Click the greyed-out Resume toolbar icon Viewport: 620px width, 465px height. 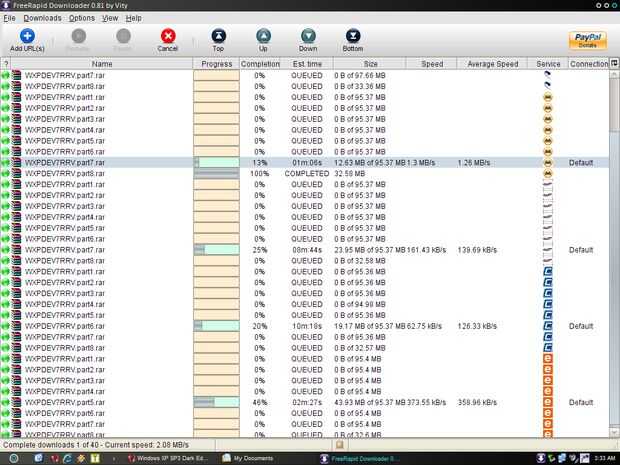point(79,36)
